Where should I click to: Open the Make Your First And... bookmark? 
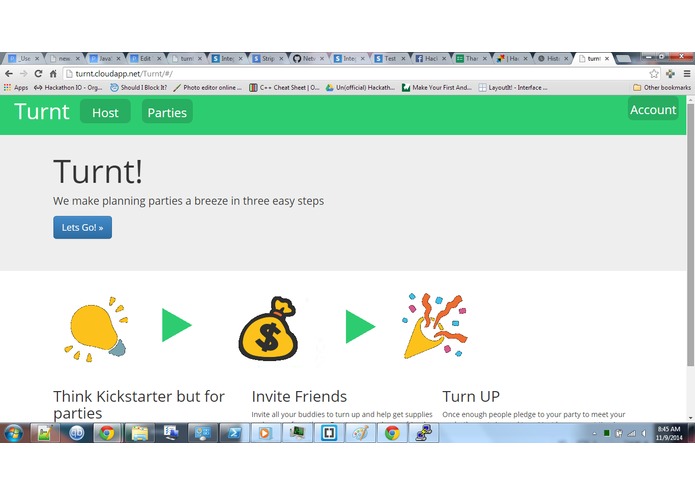437,88
